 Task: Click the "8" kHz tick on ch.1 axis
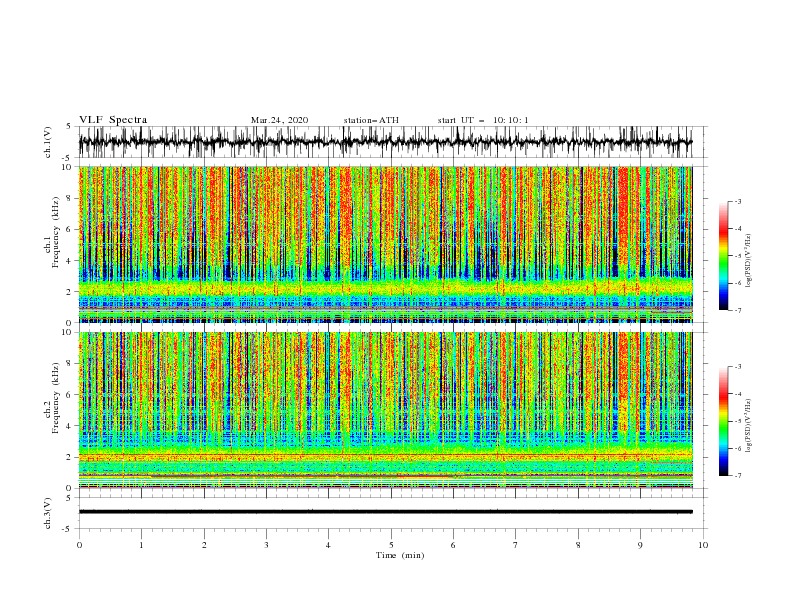tap(69, 198)
